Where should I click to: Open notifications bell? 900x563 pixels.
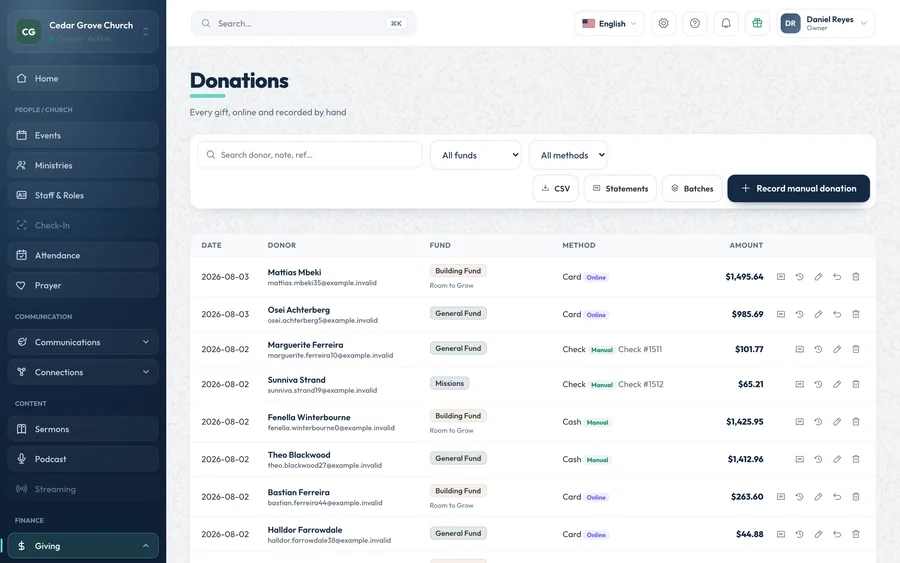pyautogui.click(x=726, y=24)
